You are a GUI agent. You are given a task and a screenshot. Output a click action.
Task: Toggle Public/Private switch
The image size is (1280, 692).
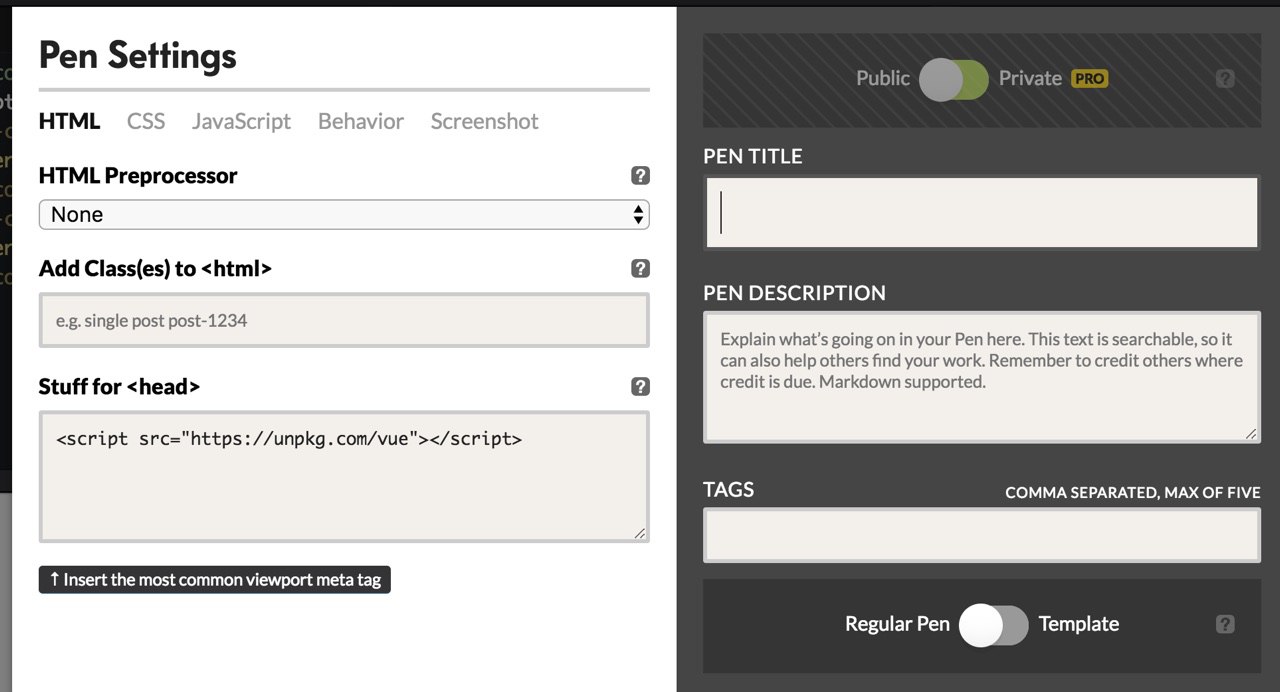pos(954,79)
